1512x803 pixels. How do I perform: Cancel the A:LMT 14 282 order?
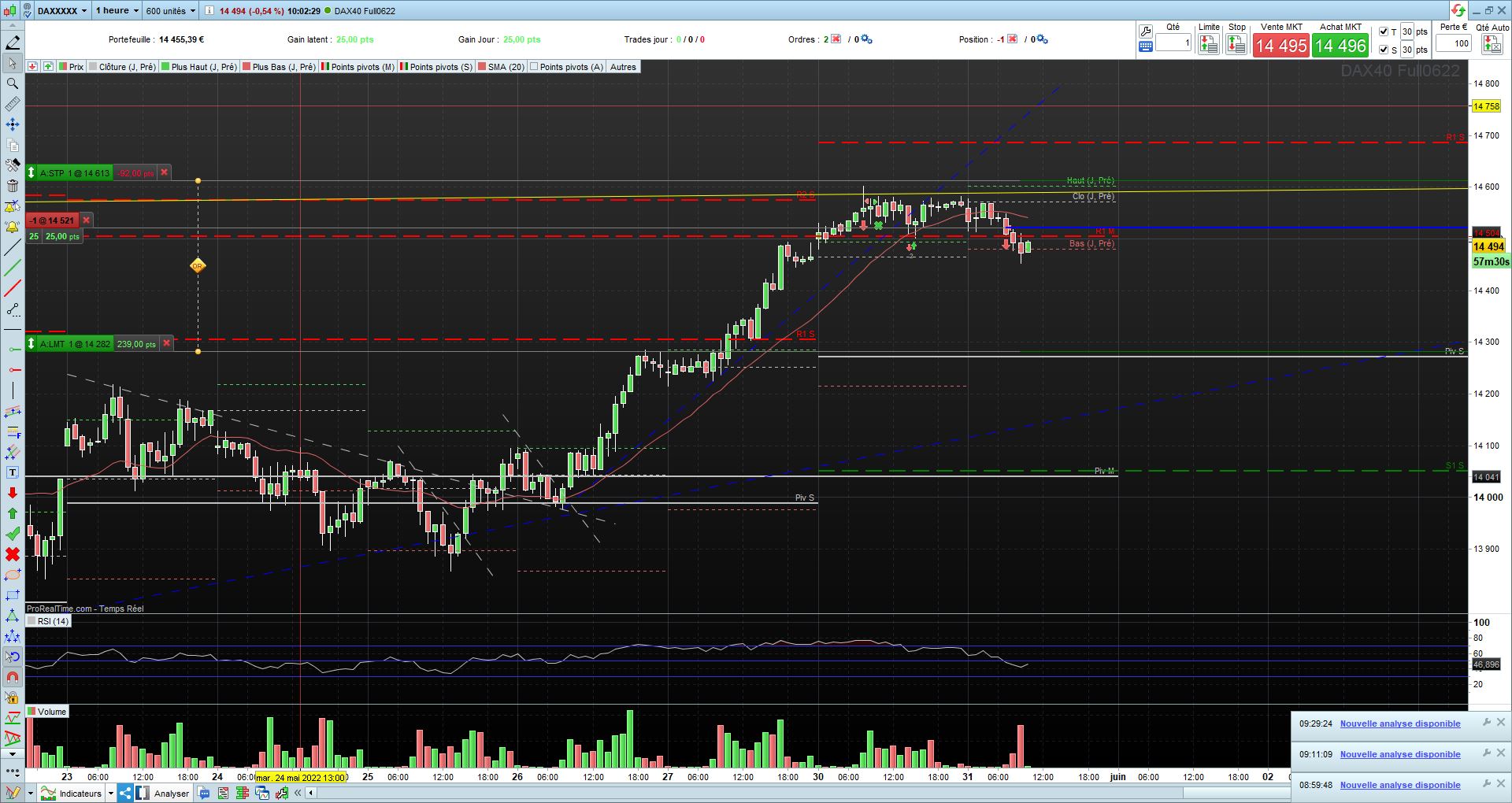click(166, 344)
